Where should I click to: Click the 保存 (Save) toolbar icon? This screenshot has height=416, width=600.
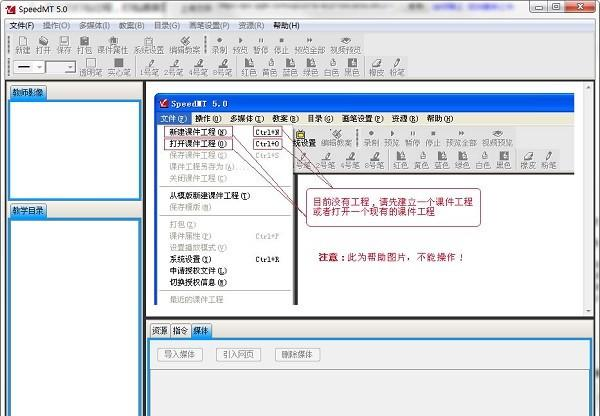click(64, 45)
